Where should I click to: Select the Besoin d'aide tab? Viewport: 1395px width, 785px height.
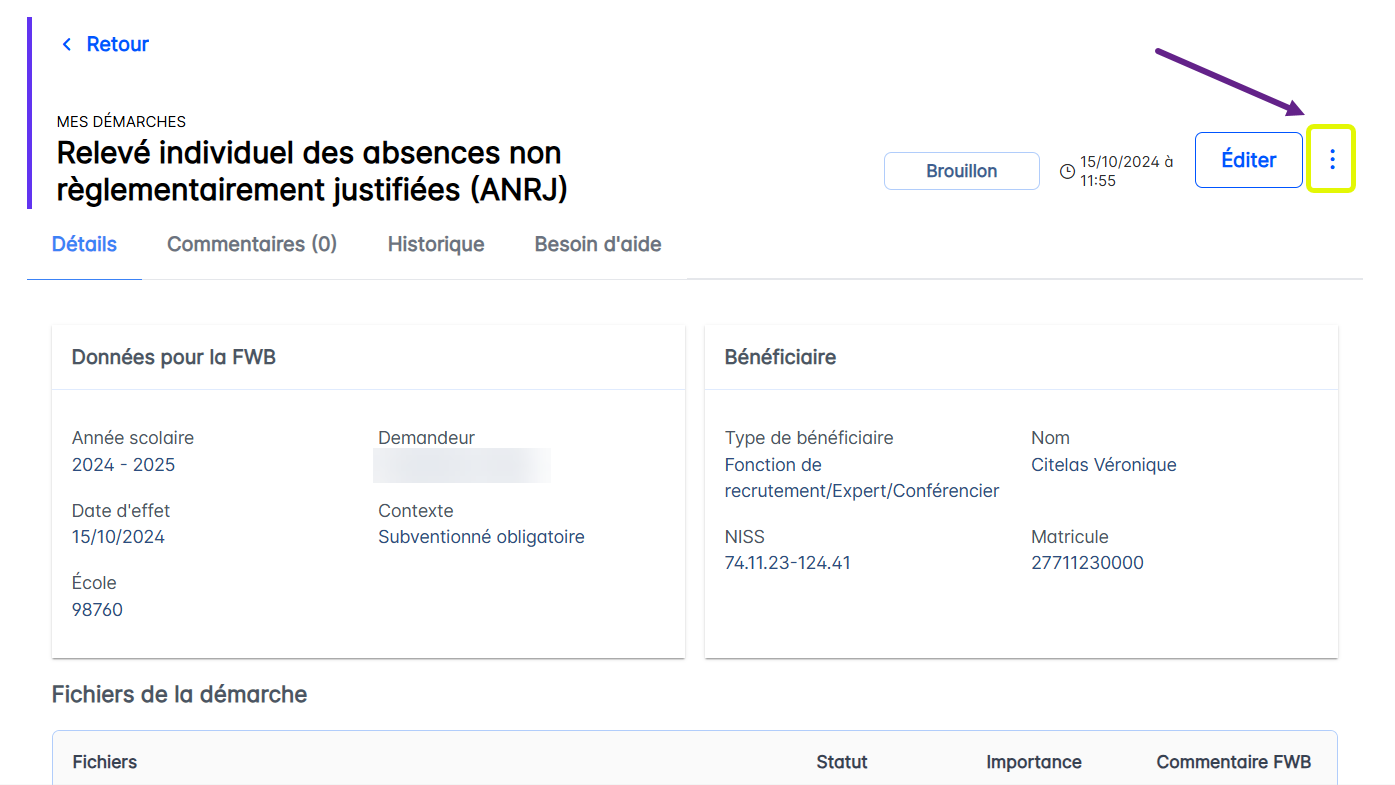598,244
